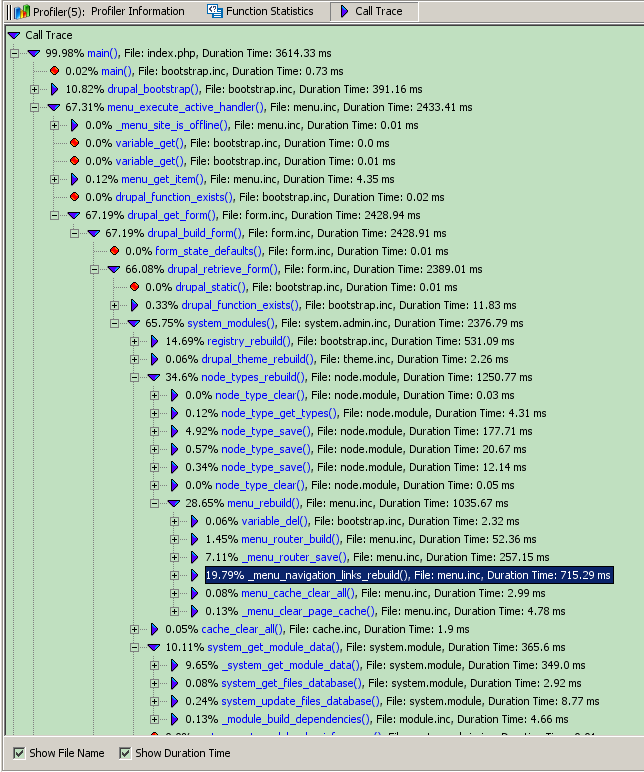Click blue arrow icon of _module_build_dependencies()

(174, 719)
